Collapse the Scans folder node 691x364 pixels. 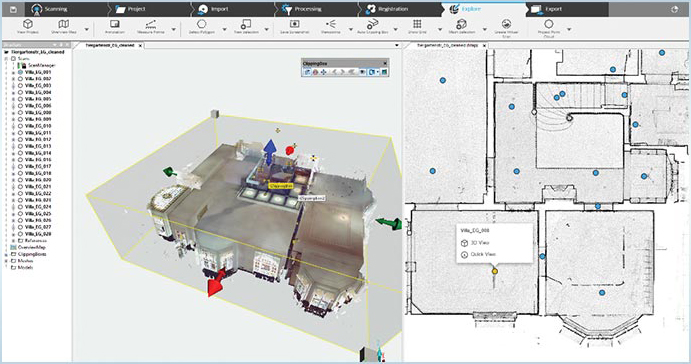pyautogui.click(x=7, y=59)
